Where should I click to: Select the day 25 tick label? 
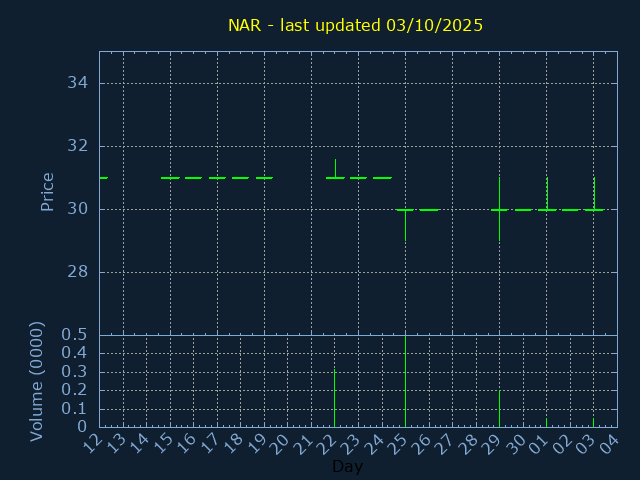point(399,443)
